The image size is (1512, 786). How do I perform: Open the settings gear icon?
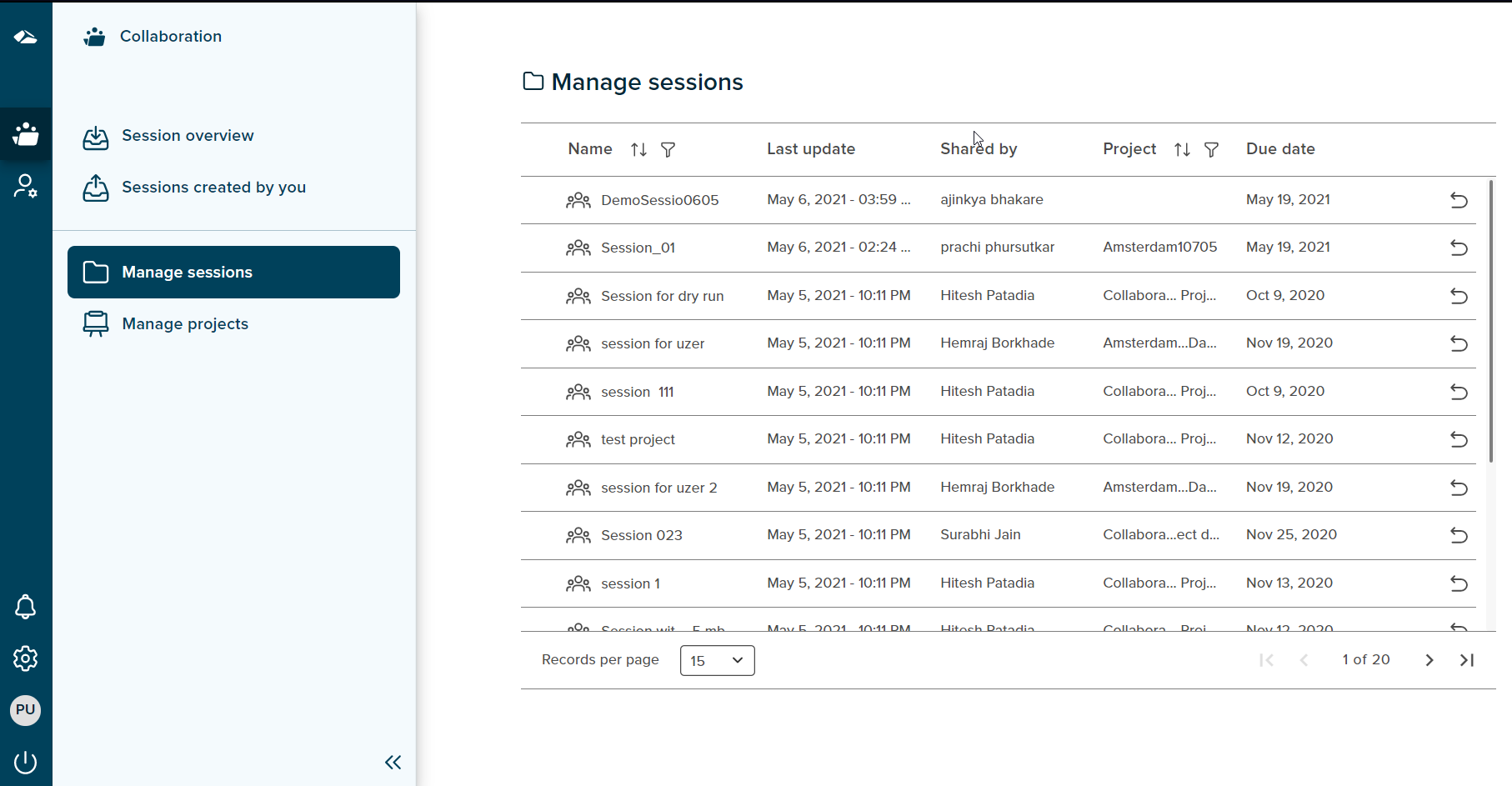pos(26,658)
